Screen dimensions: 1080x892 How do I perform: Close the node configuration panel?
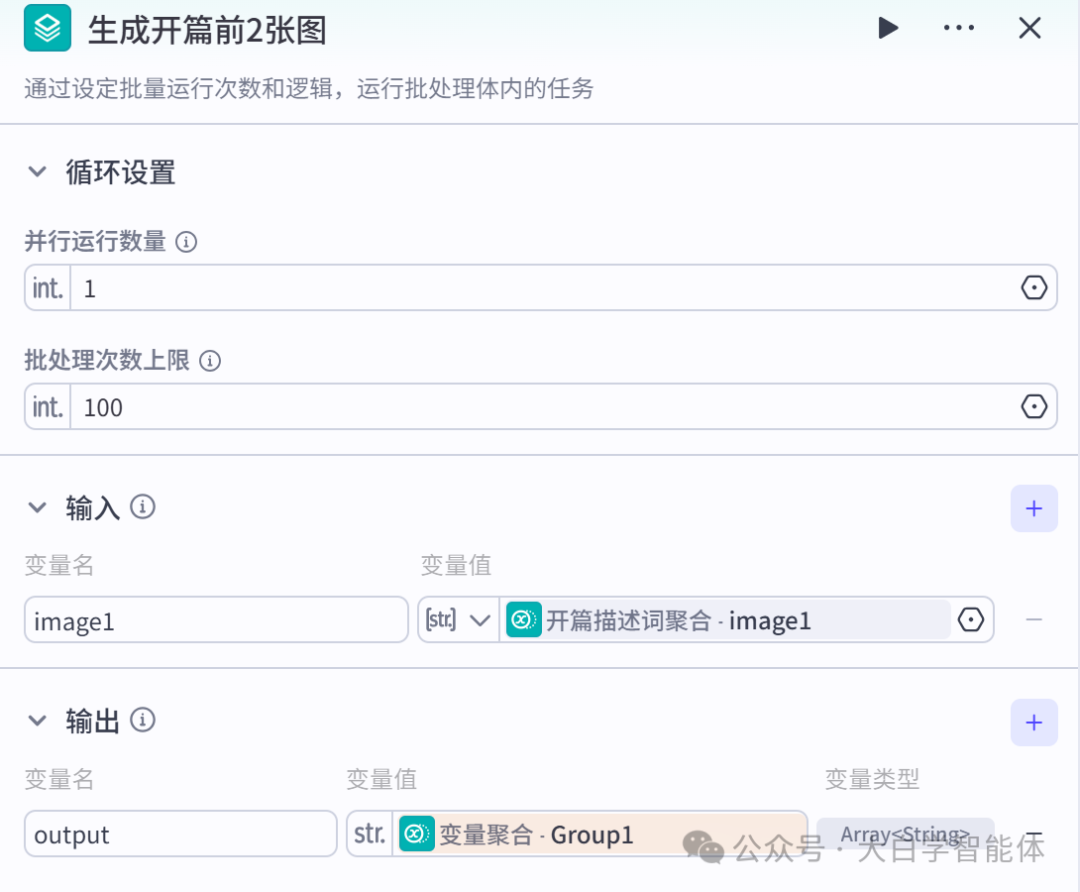1030,28
